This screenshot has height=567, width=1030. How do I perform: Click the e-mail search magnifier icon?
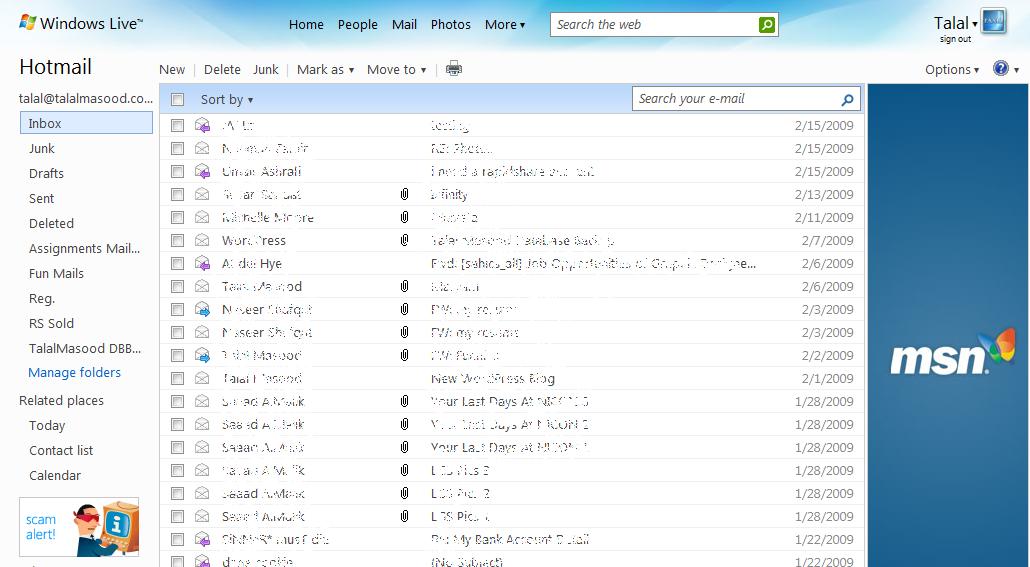point(847,99)
